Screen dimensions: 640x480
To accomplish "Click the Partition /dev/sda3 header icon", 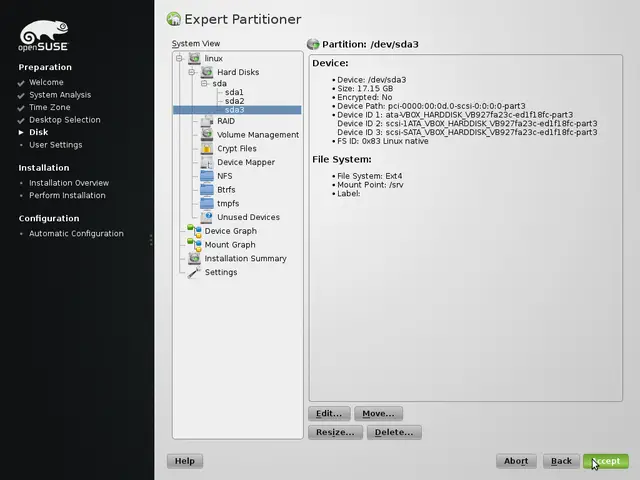I will (313, 44).
